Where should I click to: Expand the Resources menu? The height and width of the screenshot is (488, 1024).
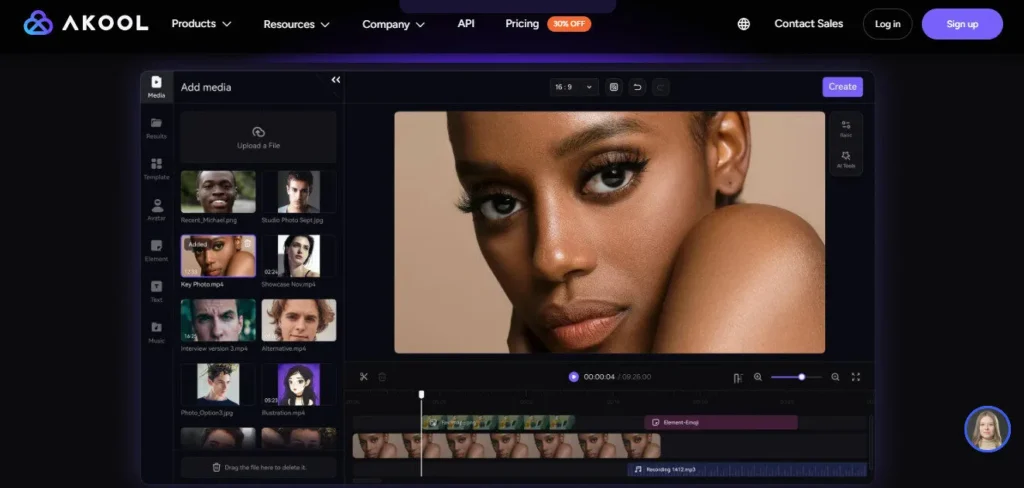(x=295, y=24)
